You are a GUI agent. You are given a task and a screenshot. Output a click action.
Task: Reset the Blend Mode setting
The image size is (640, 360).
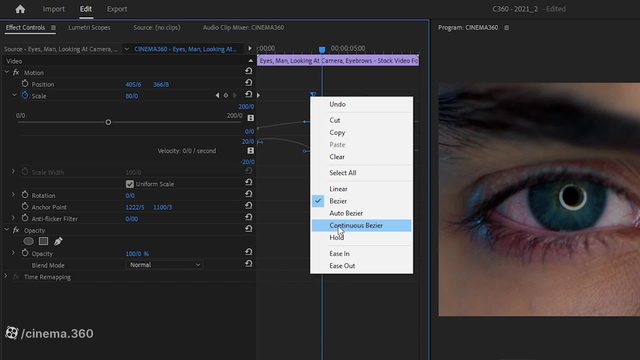click(249, 264)
